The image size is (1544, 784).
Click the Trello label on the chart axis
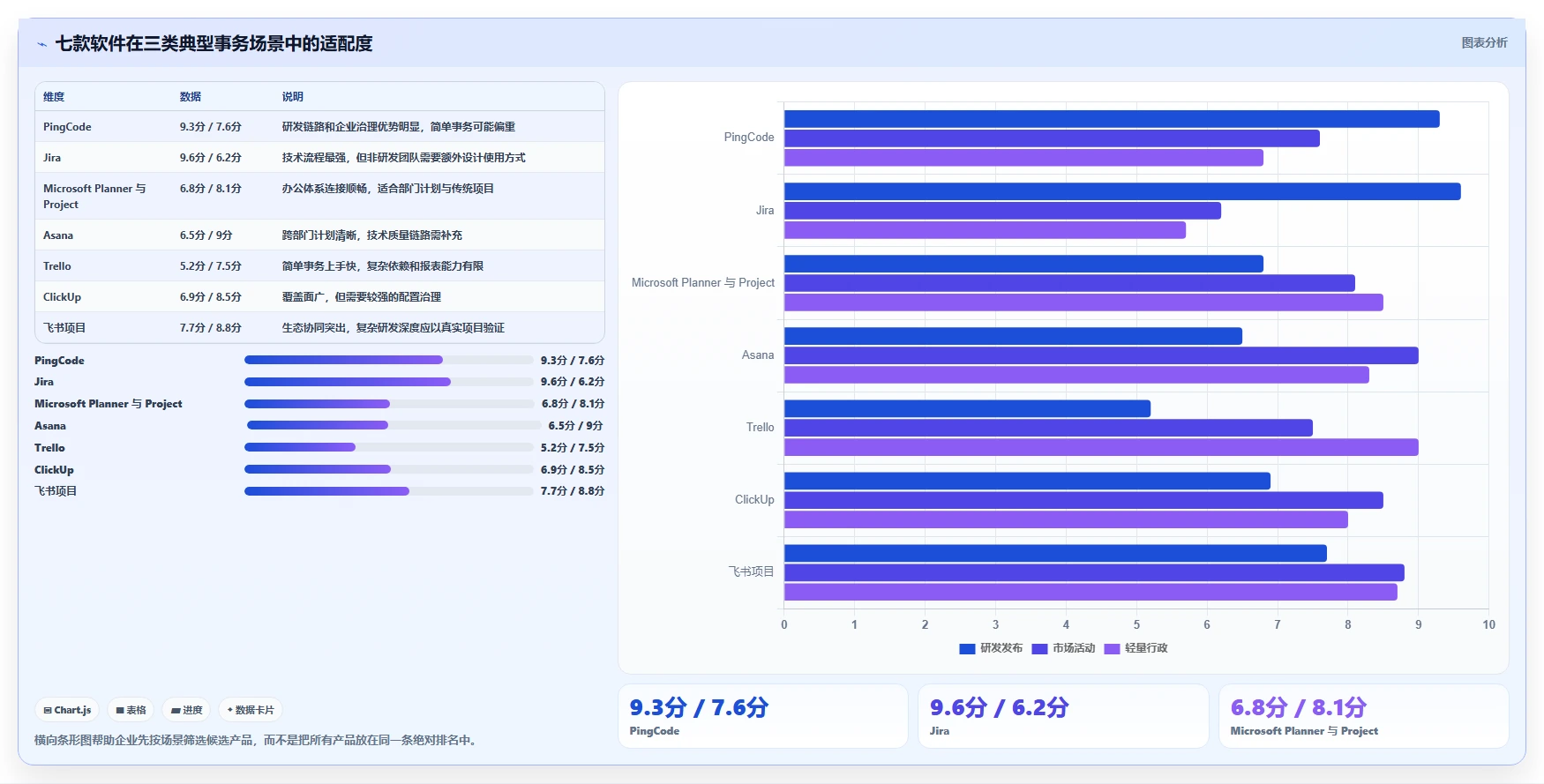(761, 428)
